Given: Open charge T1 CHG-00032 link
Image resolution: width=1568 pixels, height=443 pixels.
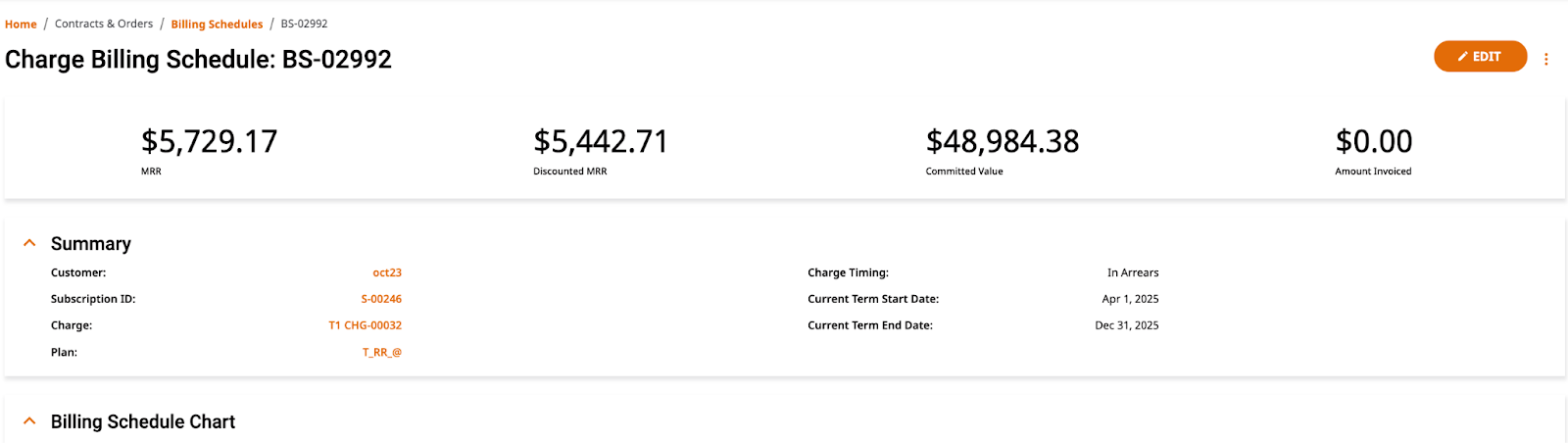Looking at the screenshot, I should [365, 325].
